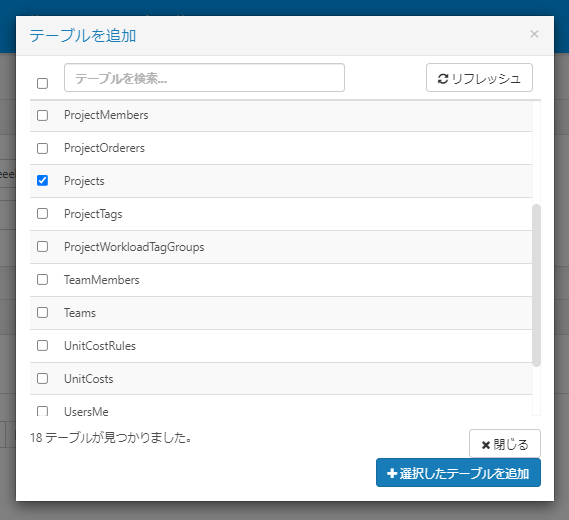Click the ProjectTags row label
The width and height of the screenshot is (569, 520).
click(x=93, y=214)
